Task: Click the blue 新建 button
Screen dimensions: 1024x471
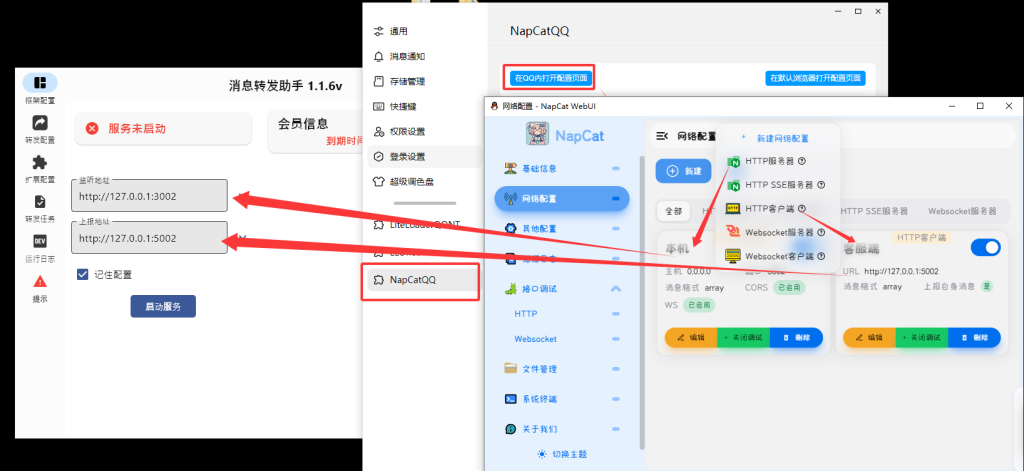Action: [683, 171]
